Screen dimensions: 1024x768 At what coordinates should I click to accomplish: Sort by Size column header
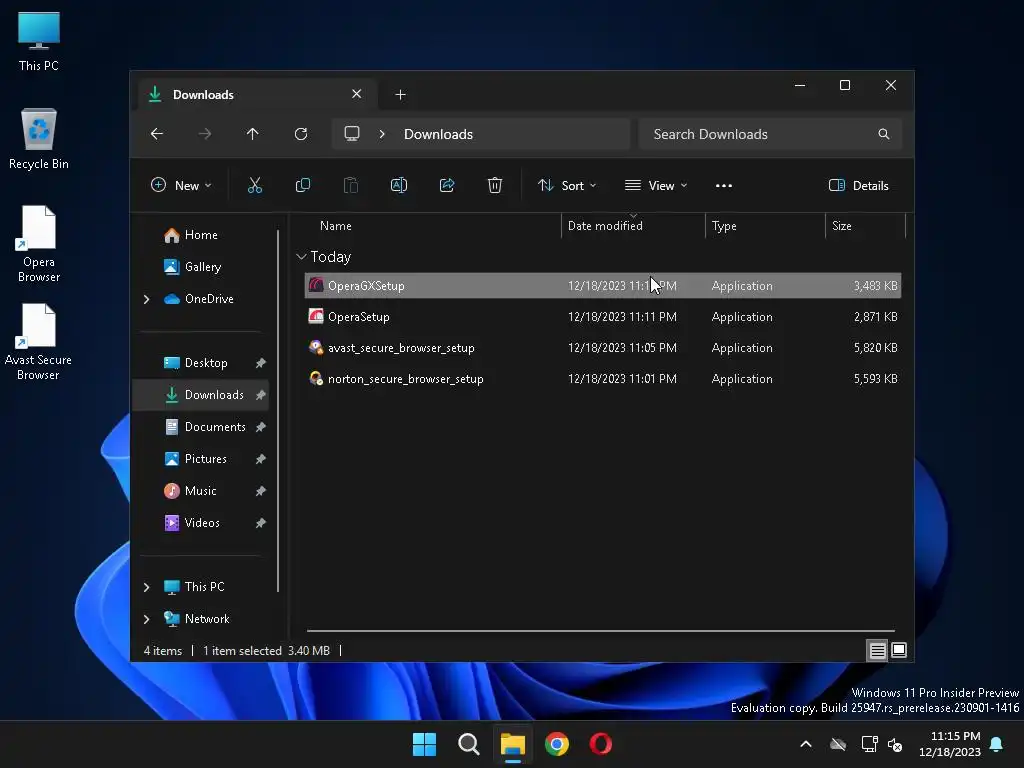point(865,226)
